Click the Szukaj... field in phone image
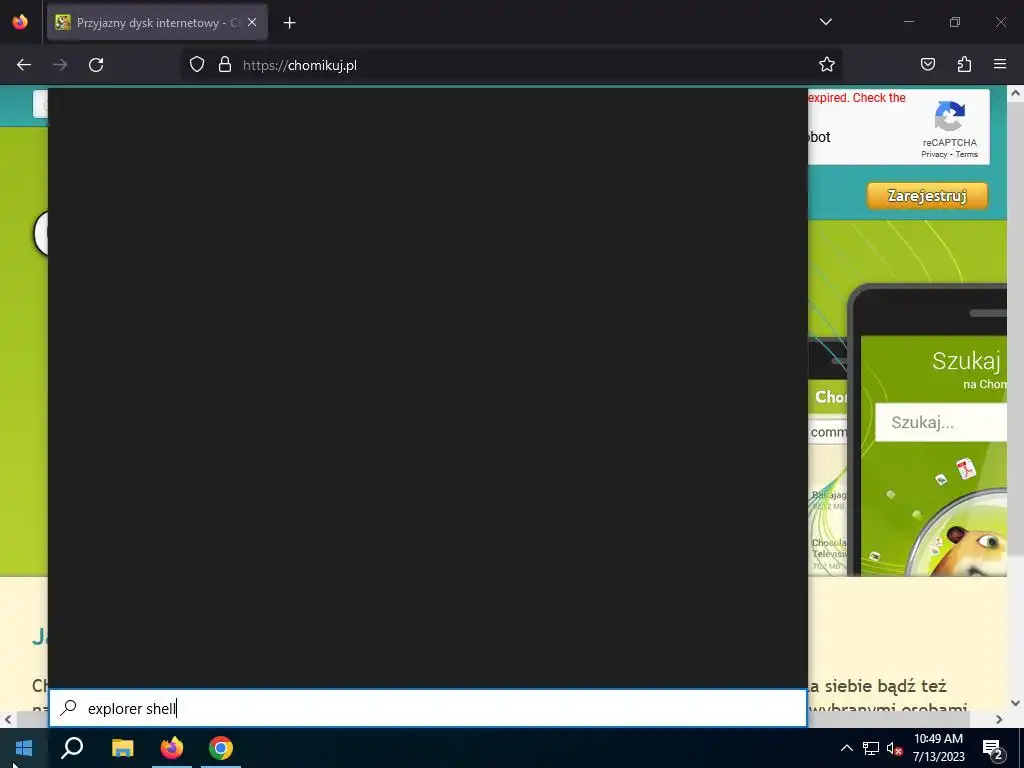 [940, 423]
